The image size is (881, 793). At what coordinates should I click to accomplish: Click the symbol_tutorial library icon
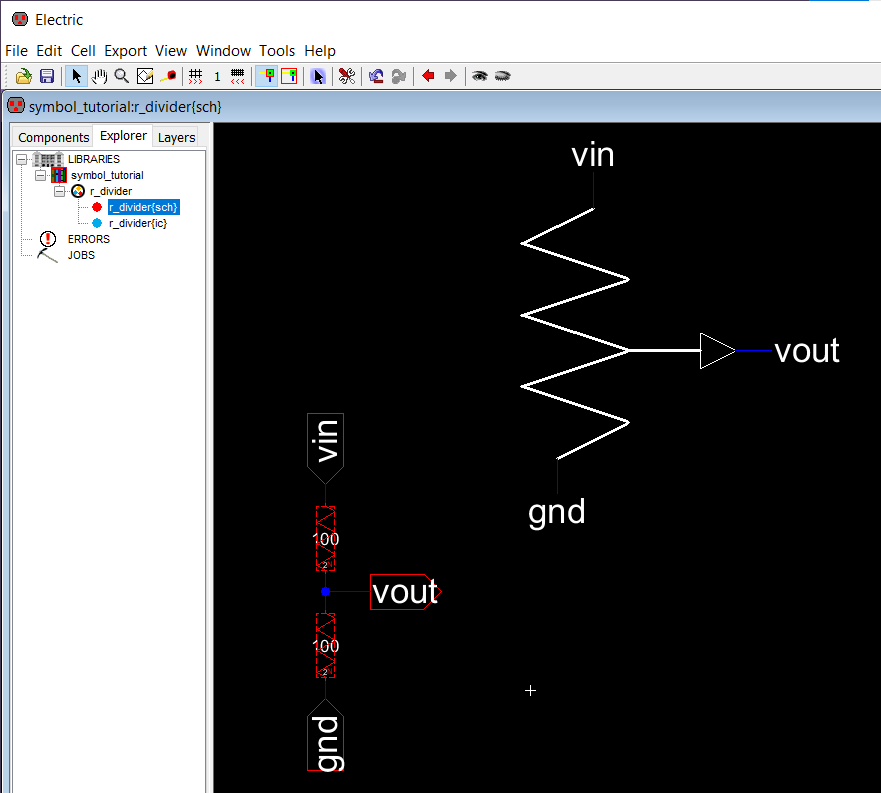tap(58, 175)
